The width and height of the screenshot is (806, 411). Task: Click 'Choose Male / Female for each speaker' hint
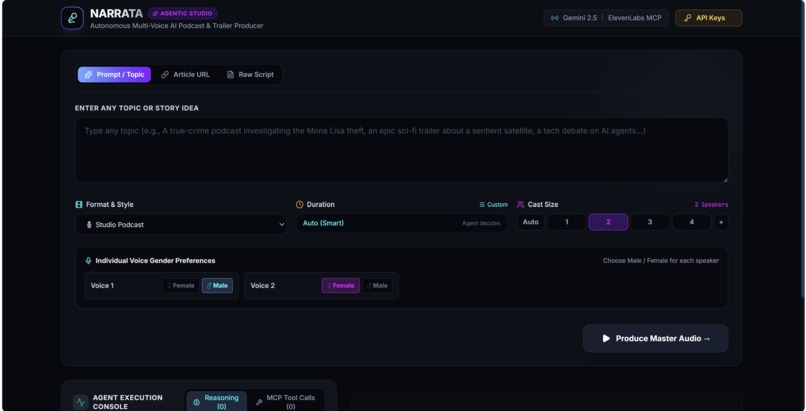click(x=661, y=260)
